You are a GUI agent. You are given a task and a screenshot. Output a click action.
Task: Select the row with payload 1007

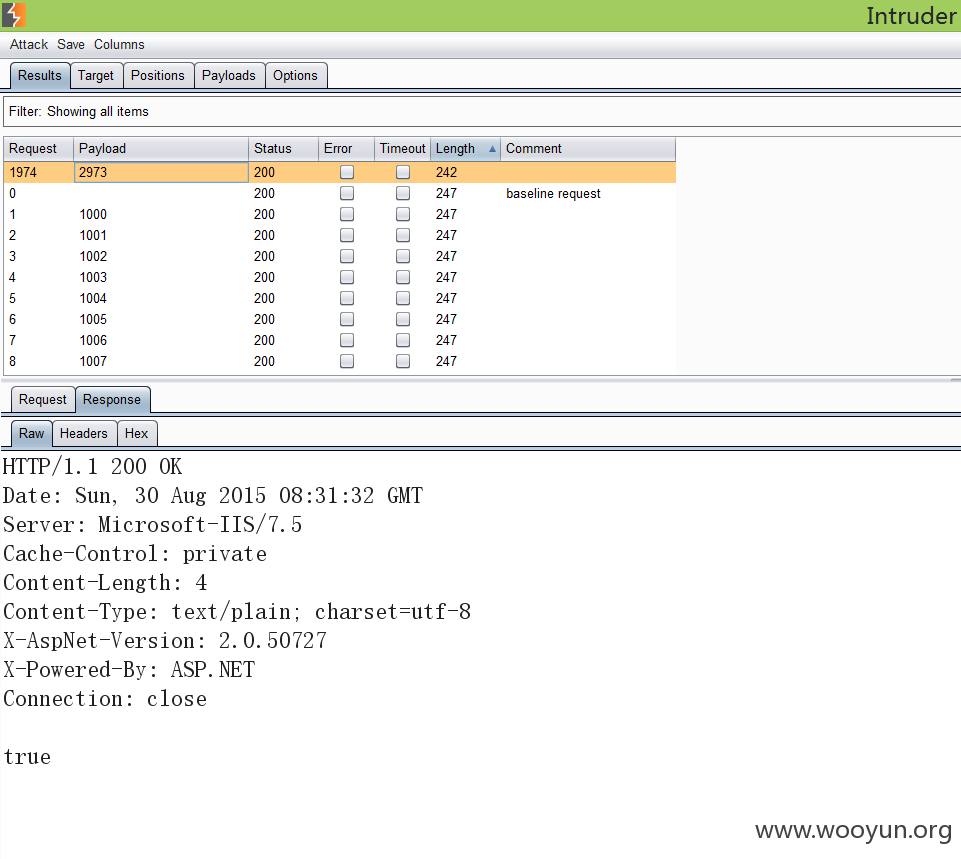[x=340, y=361]
